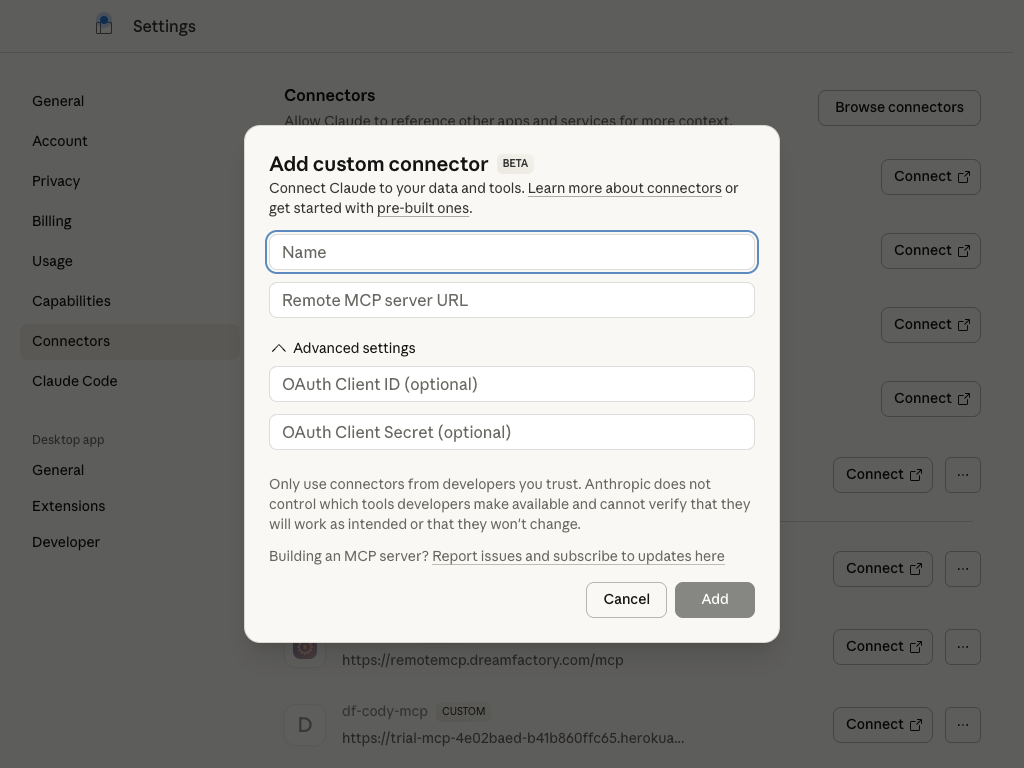Open Developer settings
This screenshot has height=768, width=1024.
[66, 542]
